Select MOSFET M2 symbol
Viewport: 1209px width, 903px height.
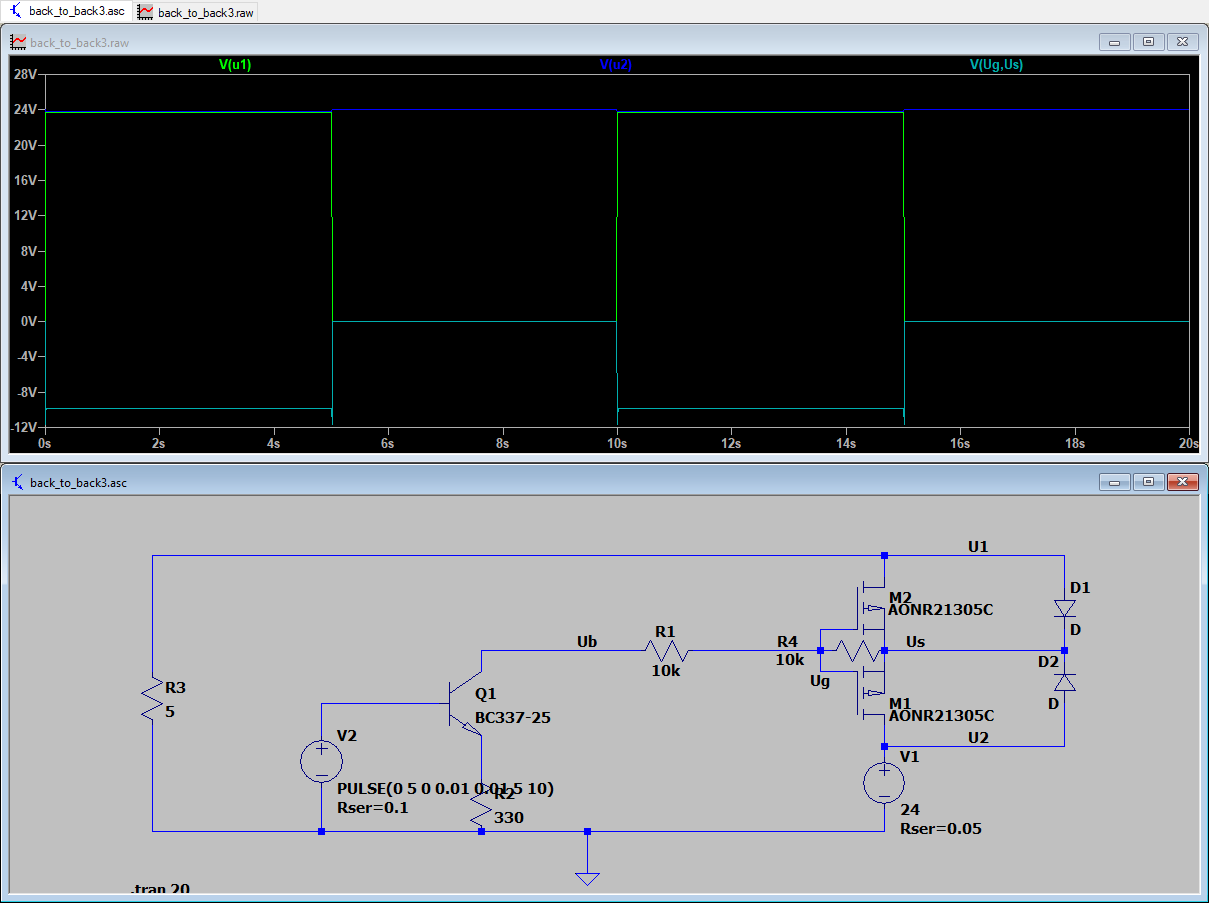pos(870,608)
